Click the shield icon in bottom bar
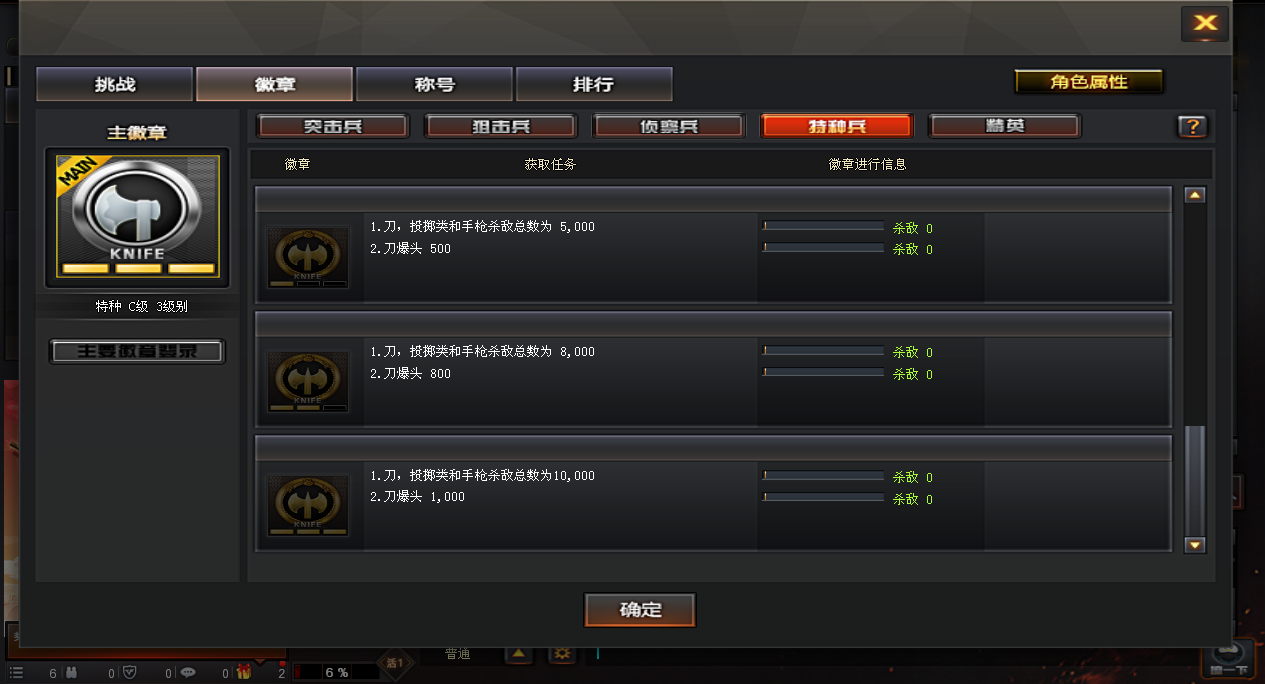The image size is (1265, 684). pyautogui.click(x=129, y=673)
